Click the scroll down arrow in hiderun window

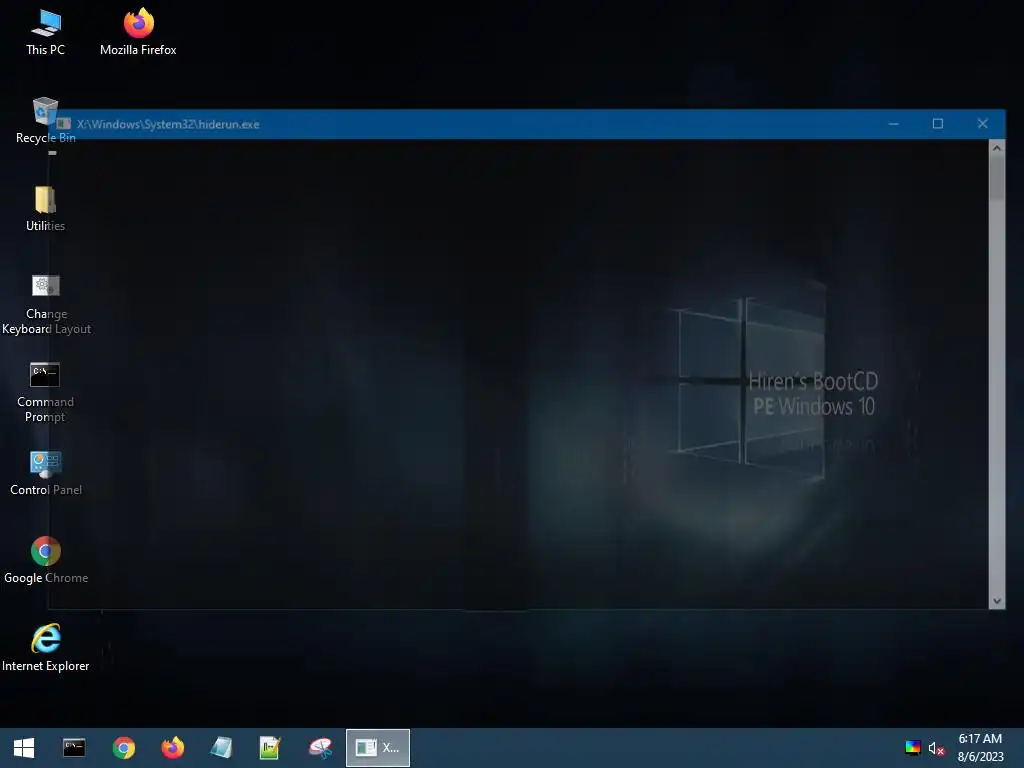pos(997,601)
